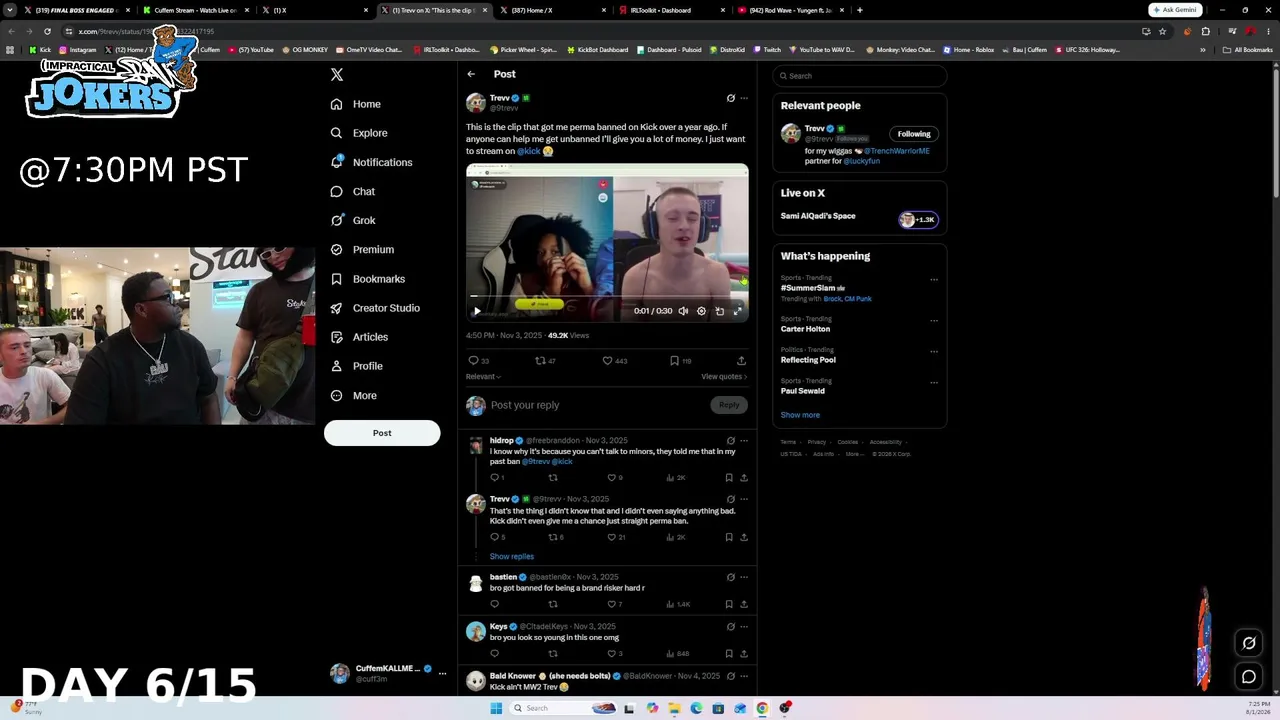The width and height of the screenshot is (1280, 720).
Task: Expand Show replies under Trevv's comment
Action: pyautogui.click(x=511, y=557)
